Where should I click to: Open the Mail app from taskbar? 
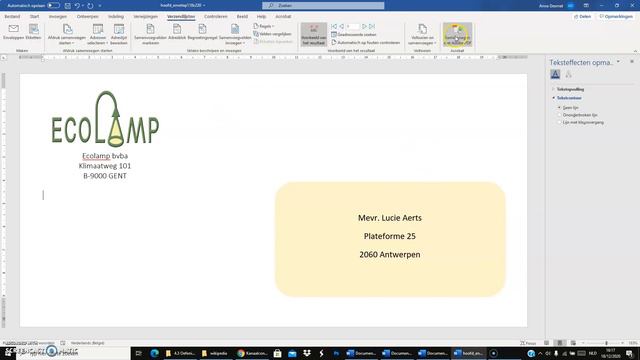[x=292, y=353]
